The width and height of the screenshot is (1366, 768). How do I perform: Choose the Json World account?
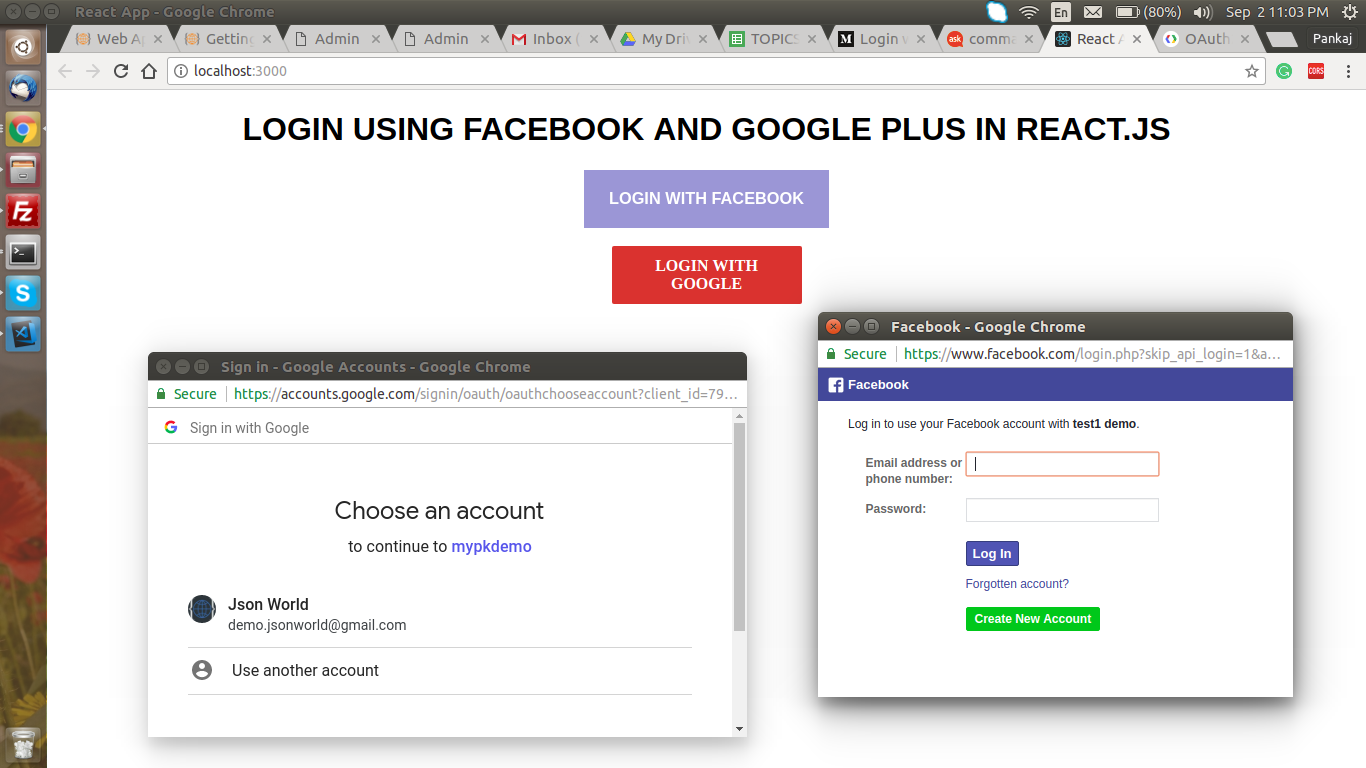(x=440, y=614)
